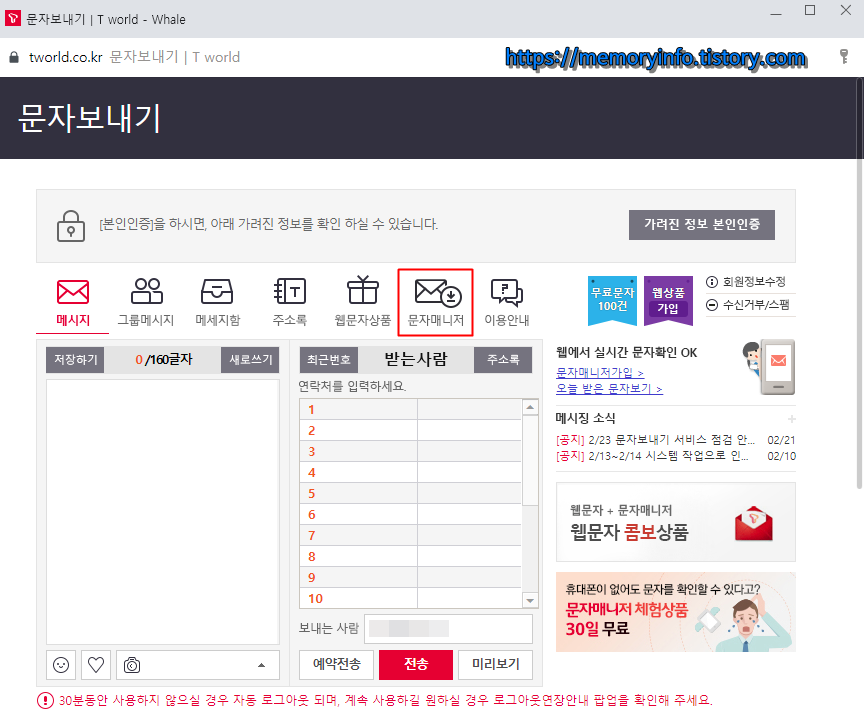Expand 메시징 소식 with plus icon

tap(791, 419)
